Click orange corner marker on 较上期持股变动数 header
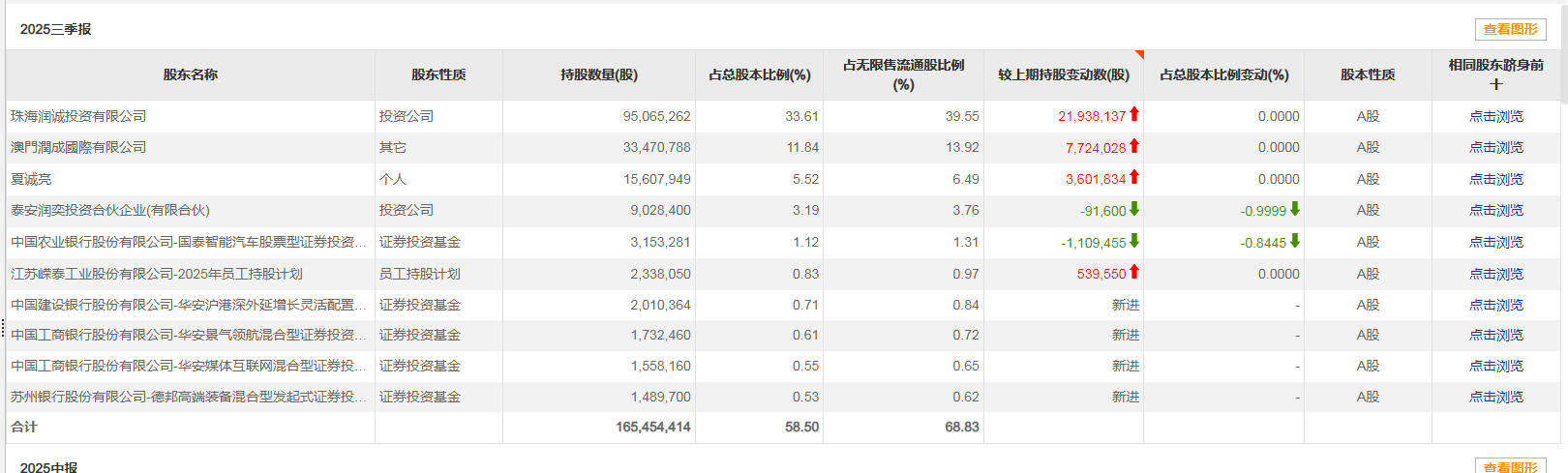This screenshot has width=1568, height=473. pos(1139,54)
